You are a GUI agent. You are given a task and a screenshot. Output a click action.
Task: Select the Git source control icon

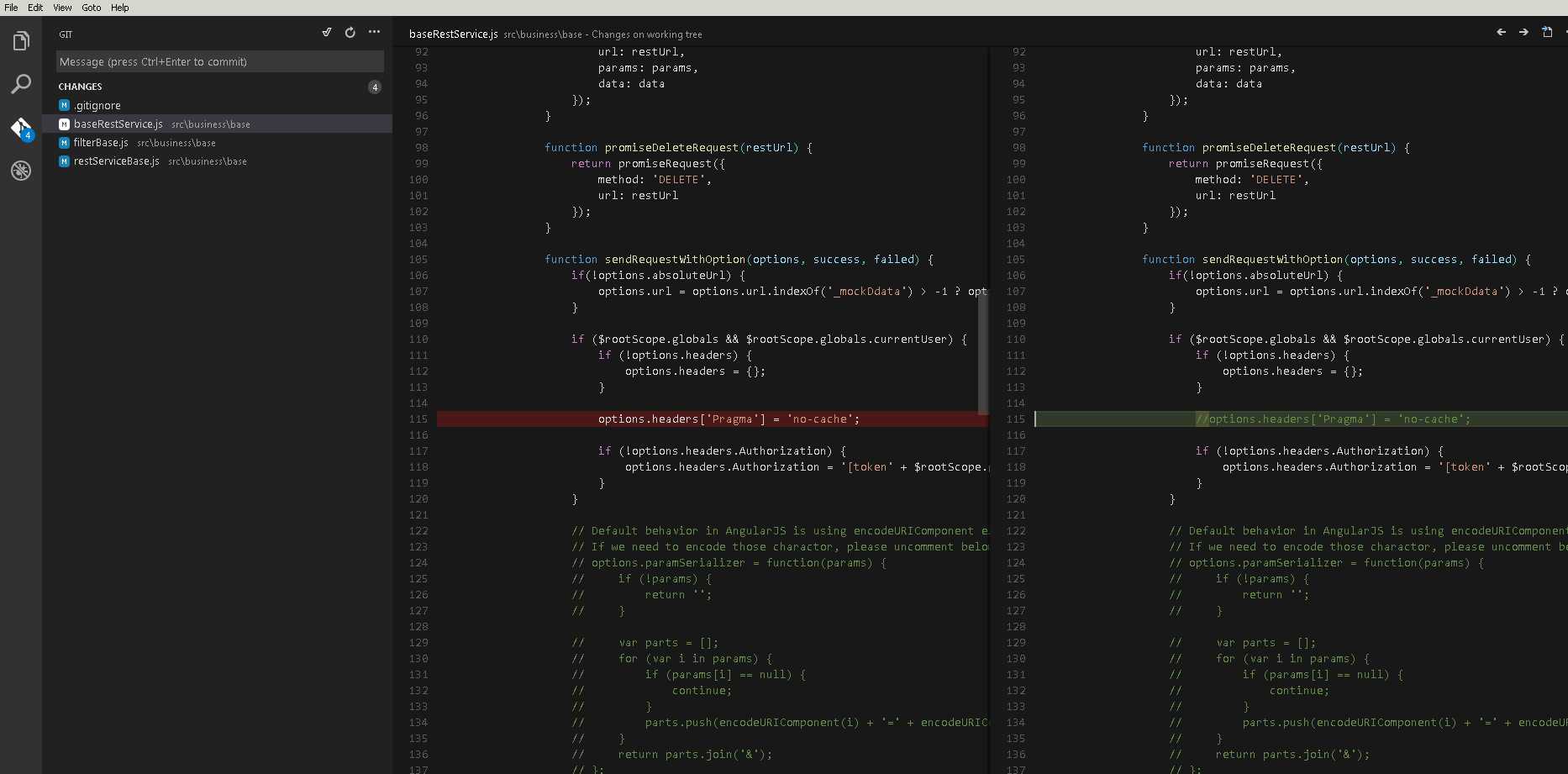point(21,128)
